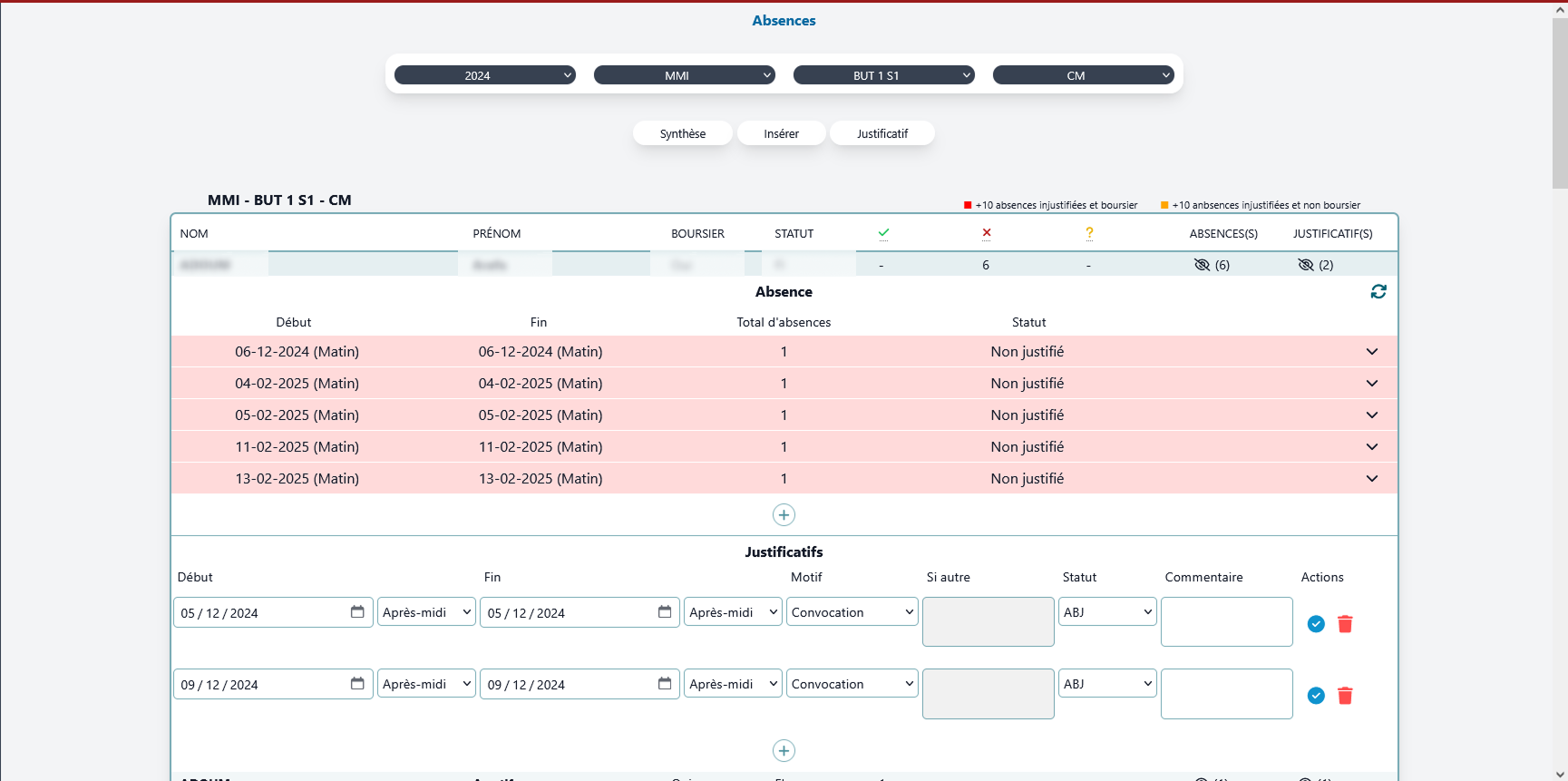Open calendar picker for 05/12/2024 Fin date
The height and width of the screenshot is (781, 1568).
coord(665,612)
